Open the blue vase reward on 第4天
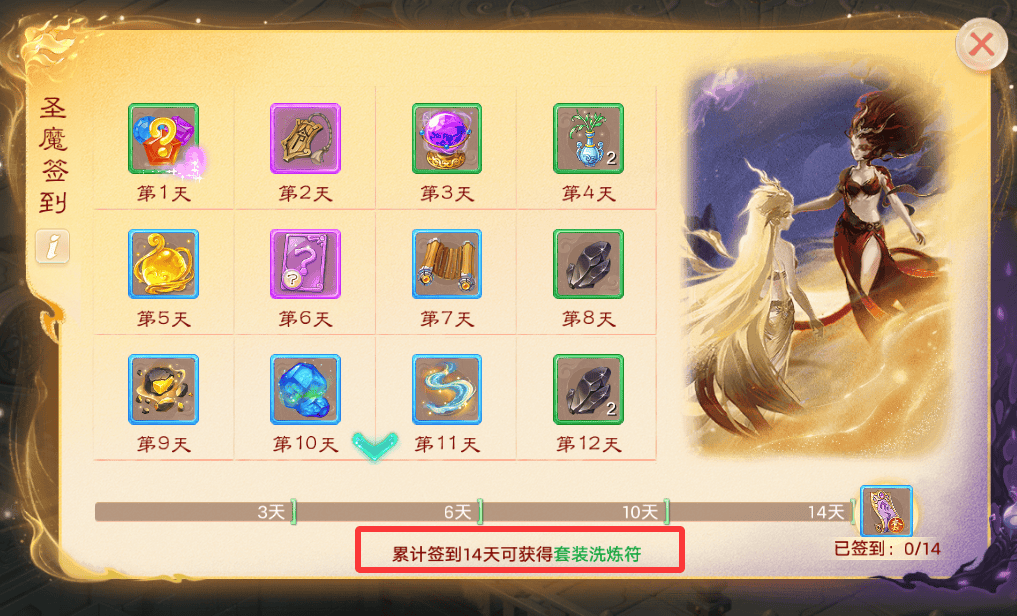The image size is (1017, 616). tap(588, 138)
